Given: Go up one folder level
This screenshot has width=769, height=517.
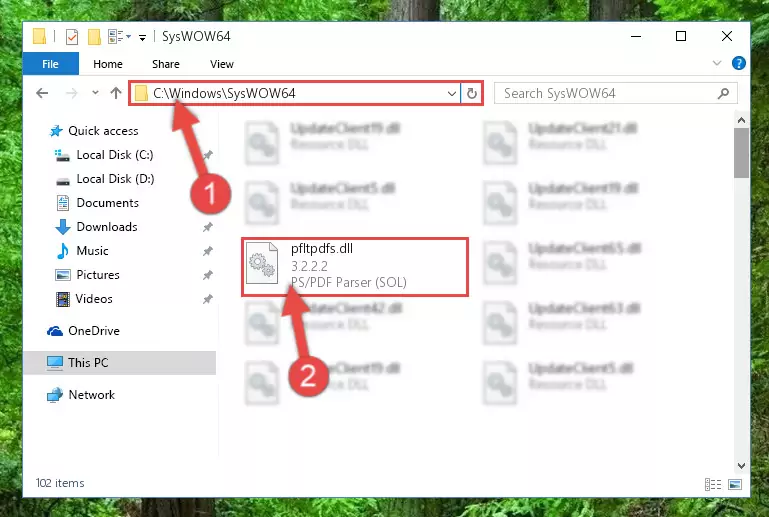Looking at the screenshot, I should tap(116, 93).
